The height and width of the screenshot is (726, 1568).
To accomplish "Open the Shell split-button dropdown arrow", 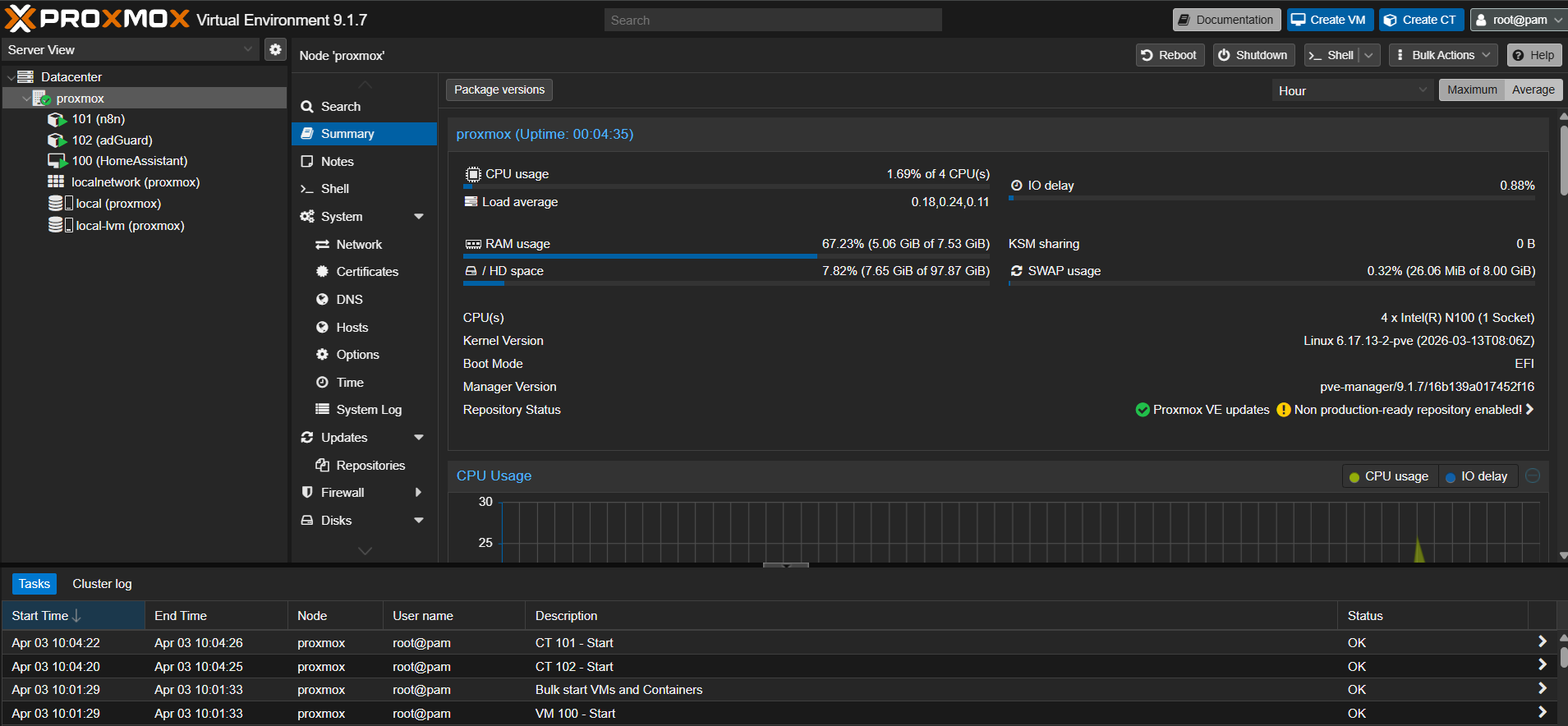I will click(x=1368, y=55).
